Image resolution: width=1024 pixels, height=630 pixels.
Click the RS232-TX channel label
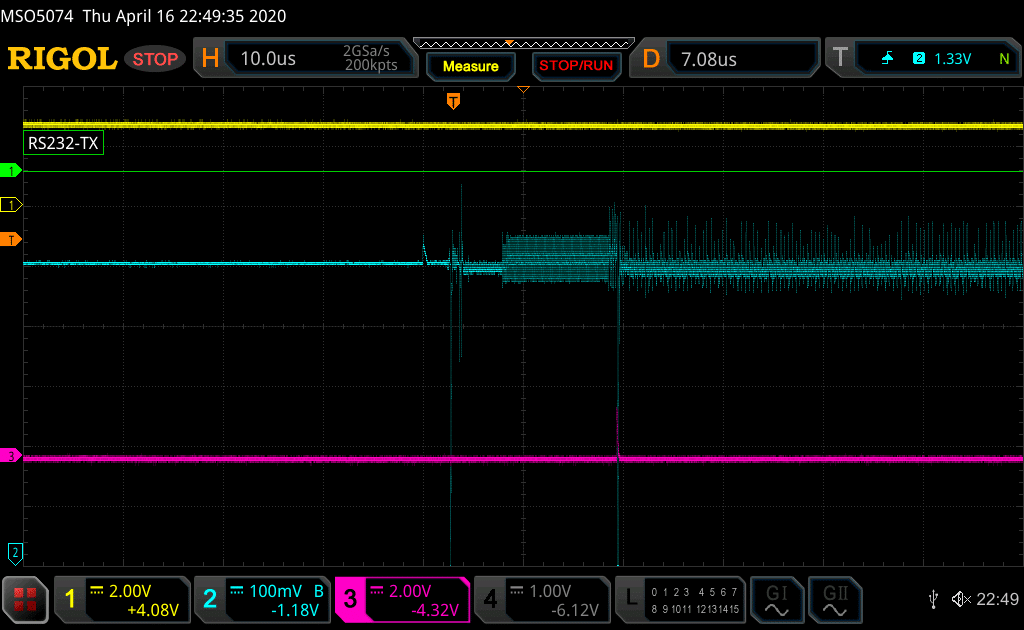(x=64, y=144)
